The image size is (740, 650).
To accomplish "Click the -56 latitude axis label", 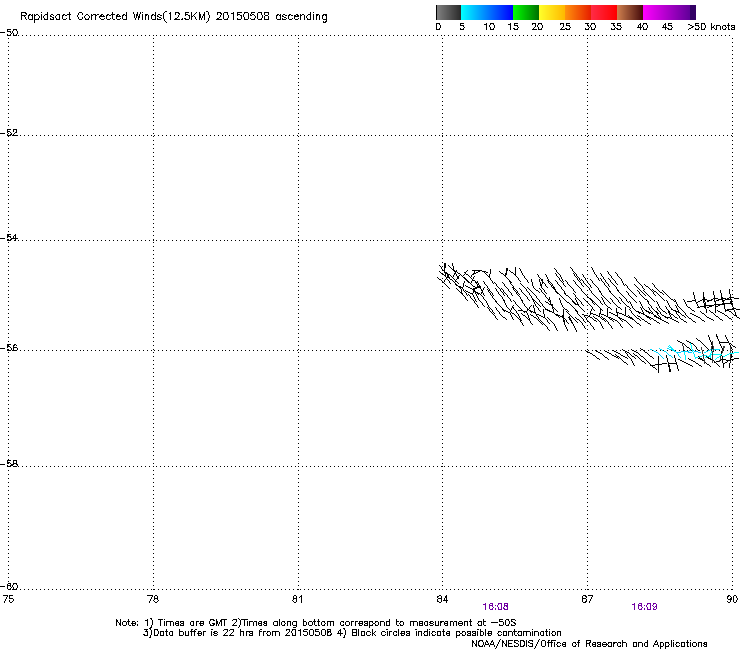I will (9, 348).
